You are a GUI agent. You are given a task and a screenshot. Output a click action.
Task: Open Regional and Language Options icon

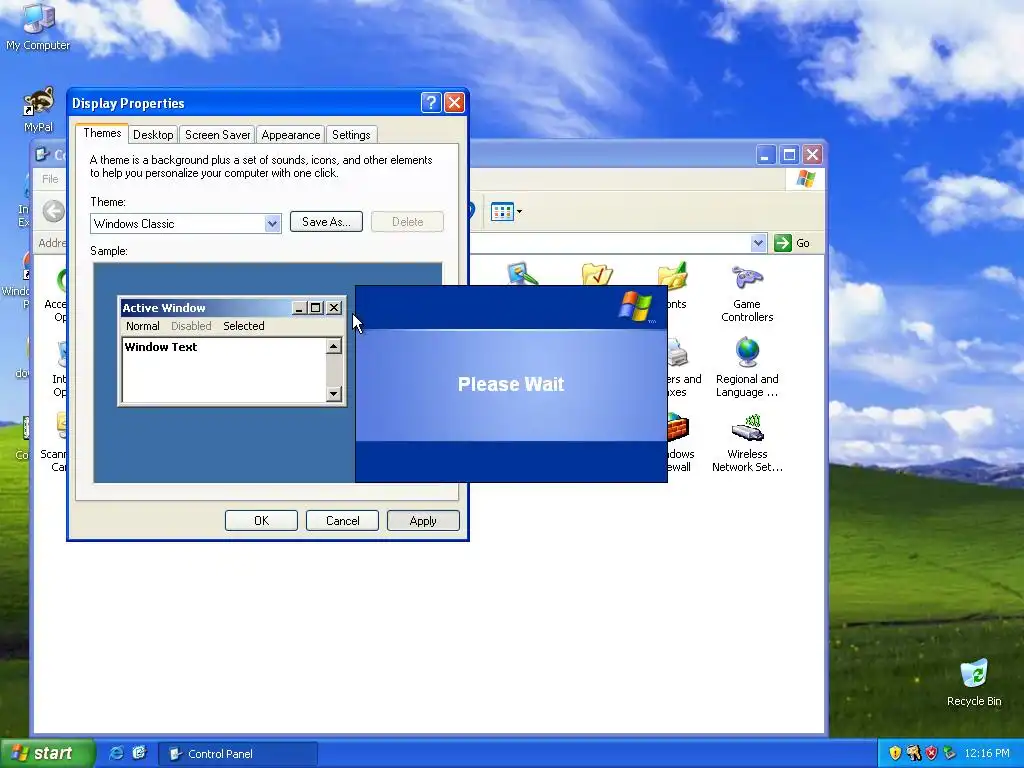[x=746, y=368]
